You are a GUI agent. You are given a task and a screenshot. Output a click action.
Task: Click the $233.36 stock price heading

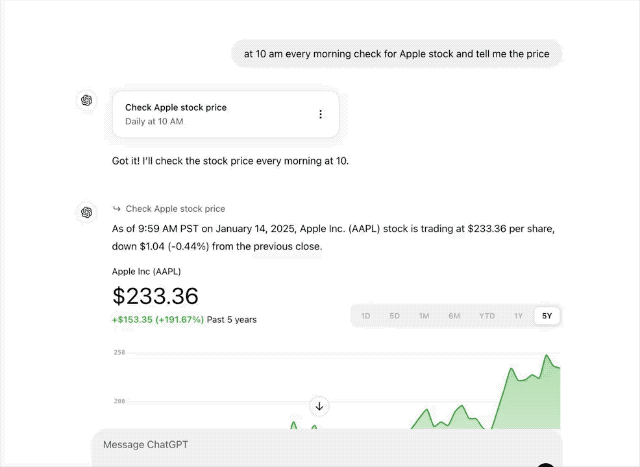point(156,296)
